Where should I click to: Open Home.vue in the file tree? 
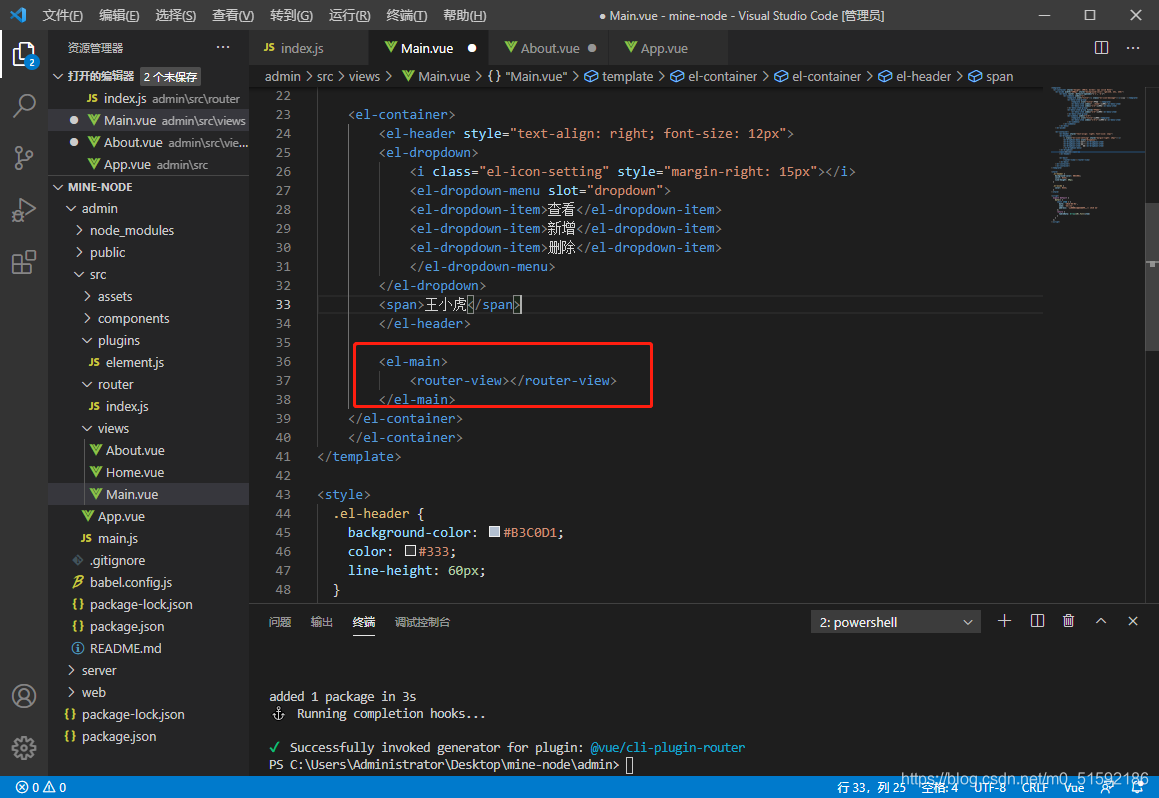pyautogui.click(x=135, y=472)
